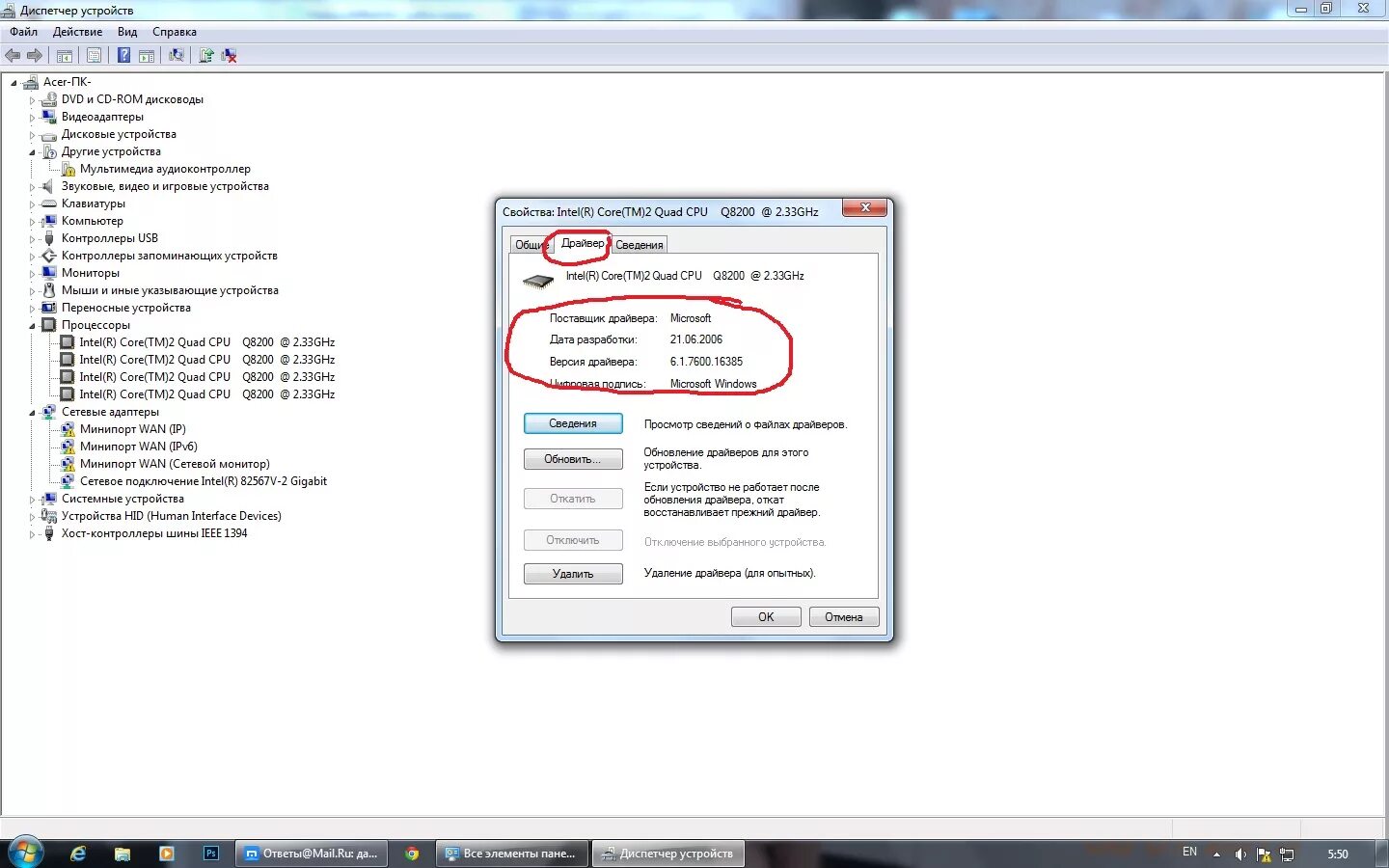Screen dimensions: 1389x868
Task: Click the Отмена button
Action: [x=844, y=617]
